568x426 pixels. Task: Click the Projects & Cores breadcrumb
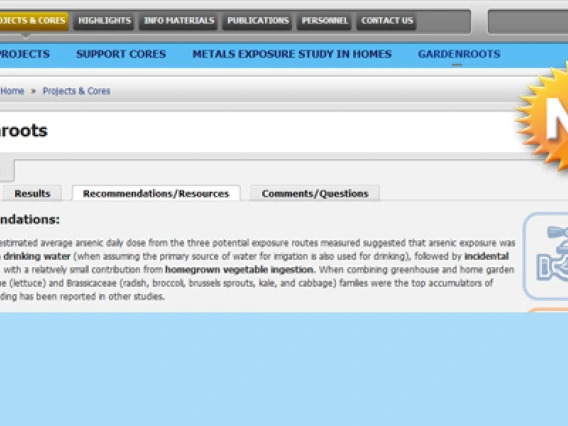coord(76,91)
